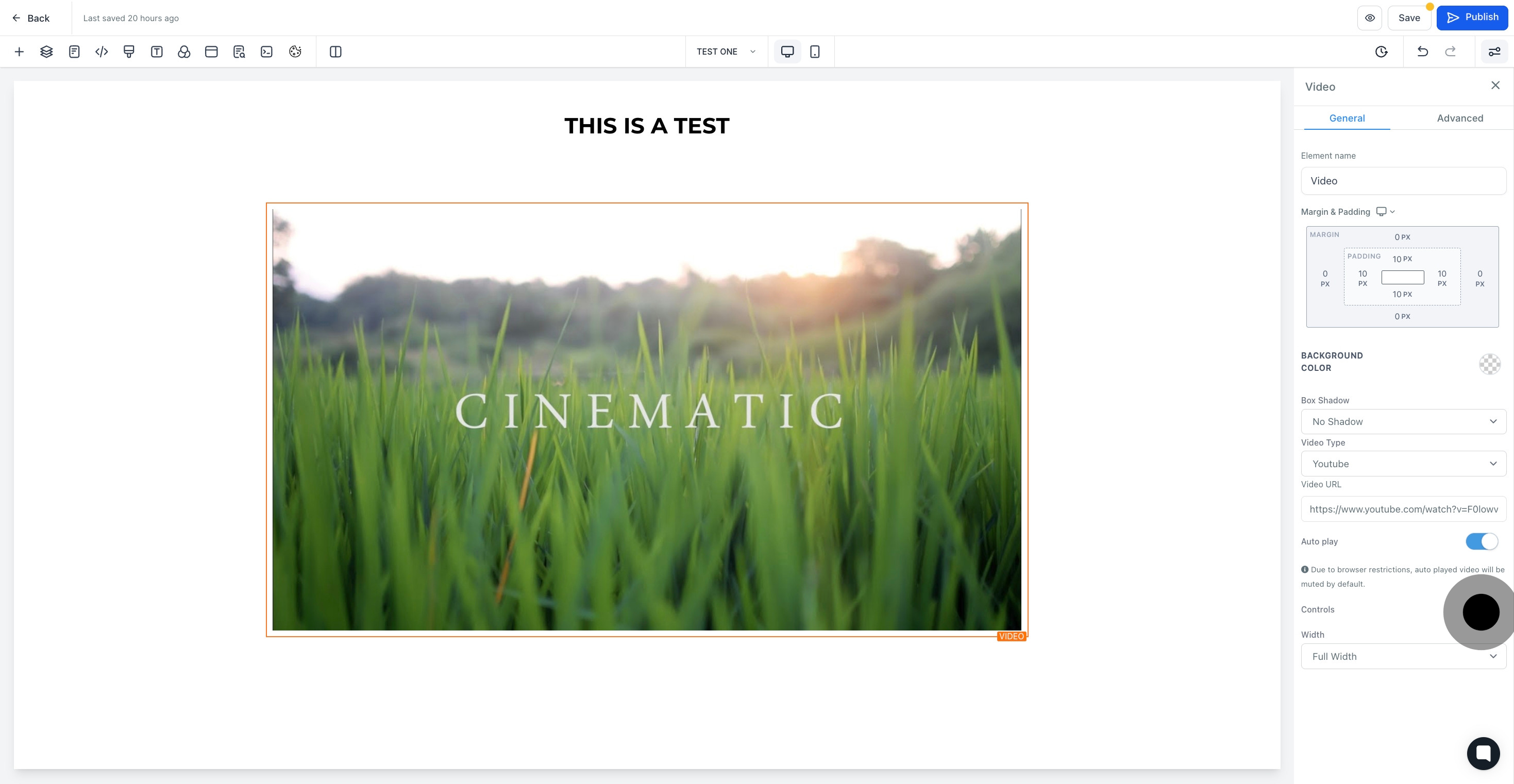Undo the last change

click(x=1423, y=52)
